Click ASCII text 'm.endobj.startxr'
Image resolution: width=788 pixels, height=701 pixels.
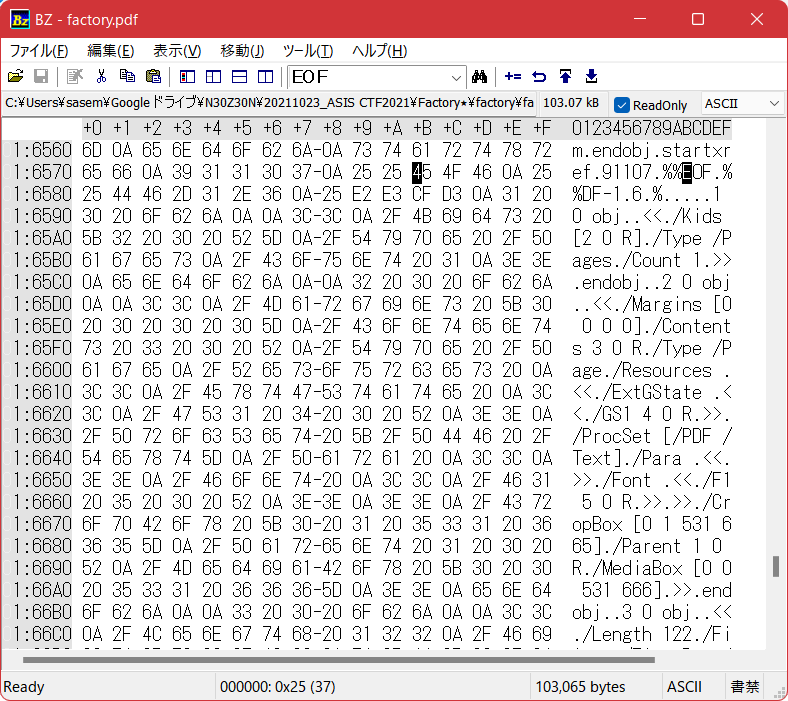(651, 150)
